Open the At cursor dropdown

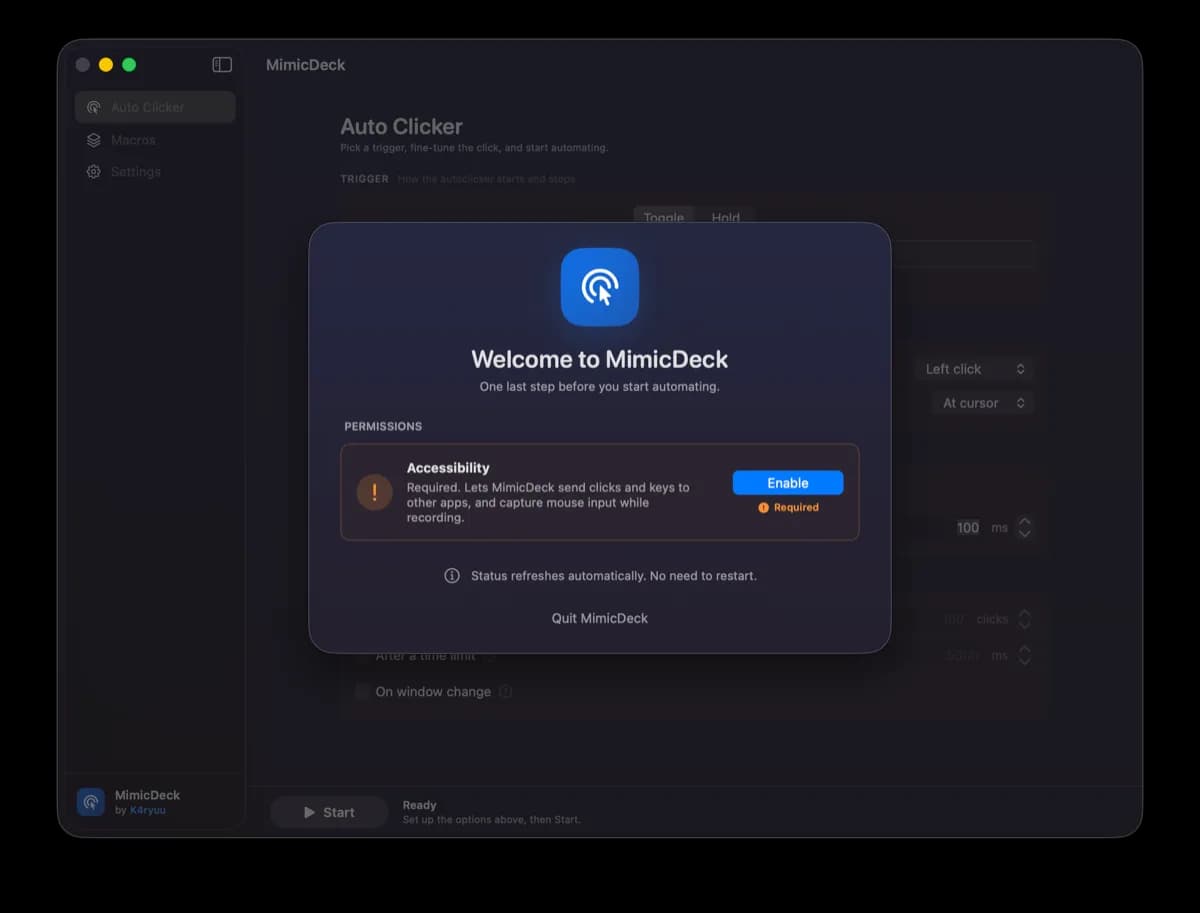coord(983,403)
